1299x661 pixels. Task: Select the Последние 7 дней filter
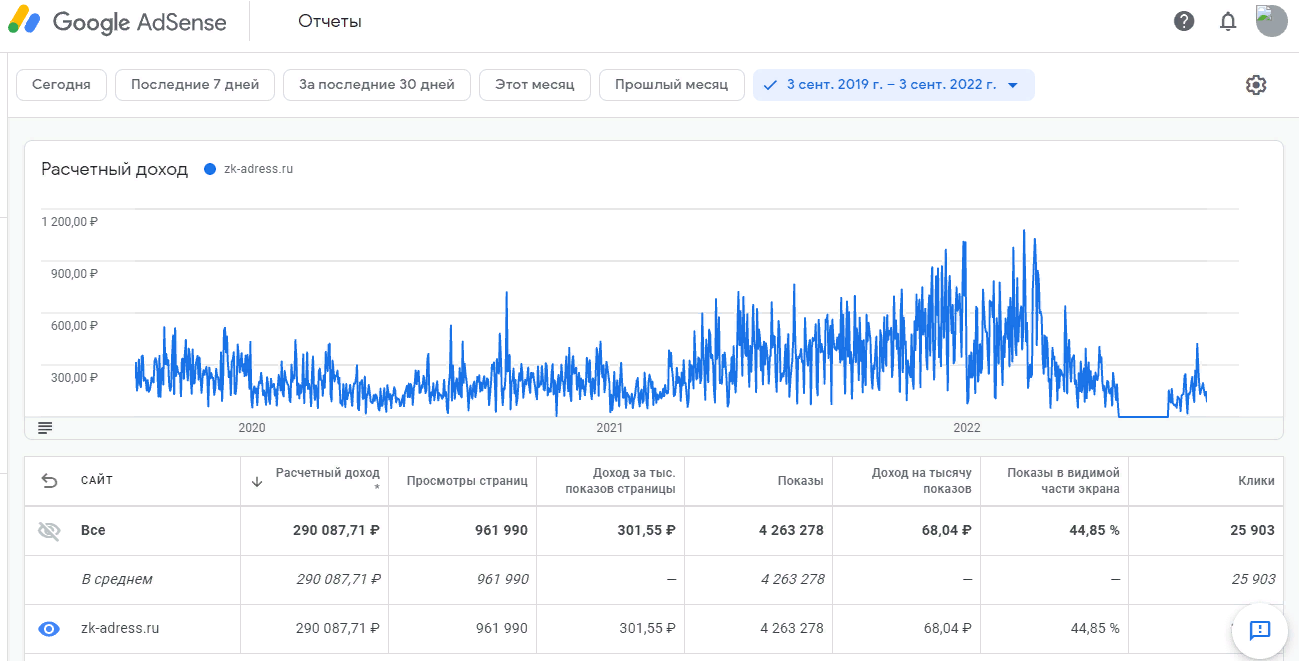coord(195,85)
